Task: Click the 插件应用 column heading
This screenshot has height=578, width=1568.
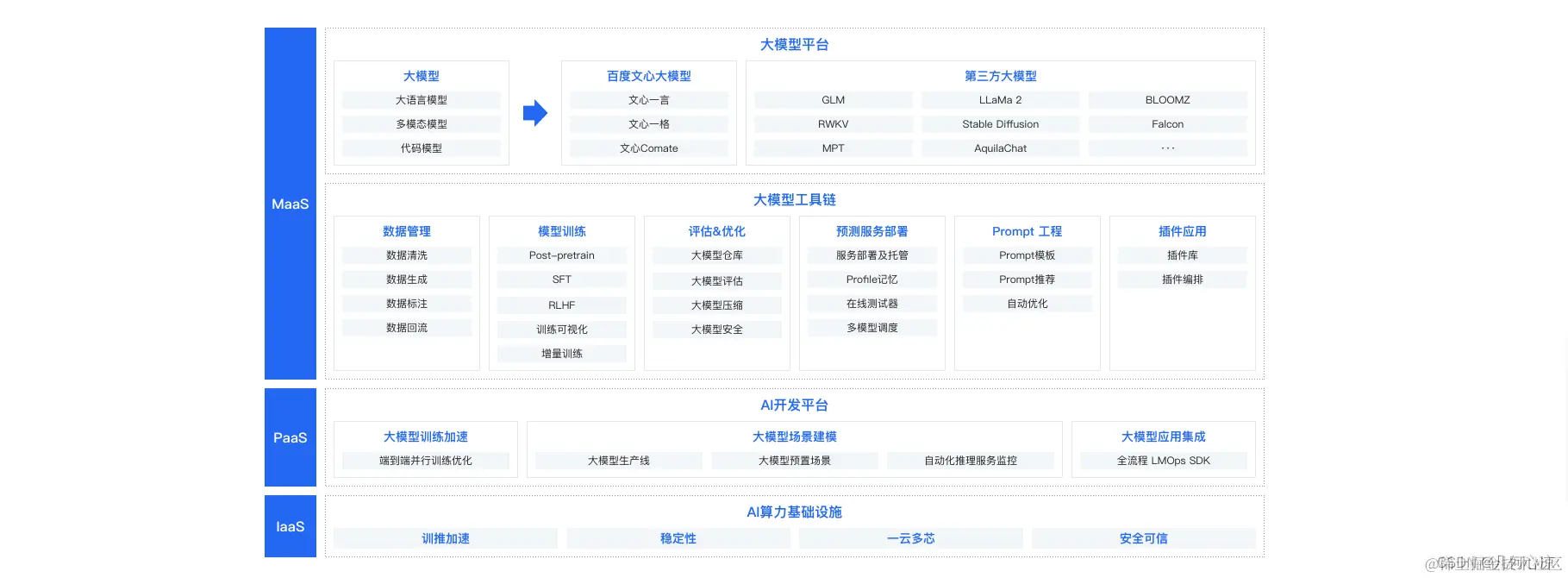Action: coord(1183,231)
